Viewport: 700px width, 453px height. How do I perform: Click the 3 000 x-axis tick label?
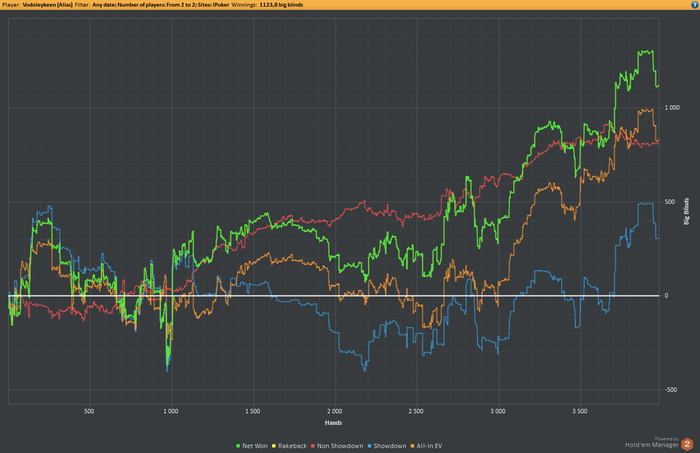click(498, 411)
